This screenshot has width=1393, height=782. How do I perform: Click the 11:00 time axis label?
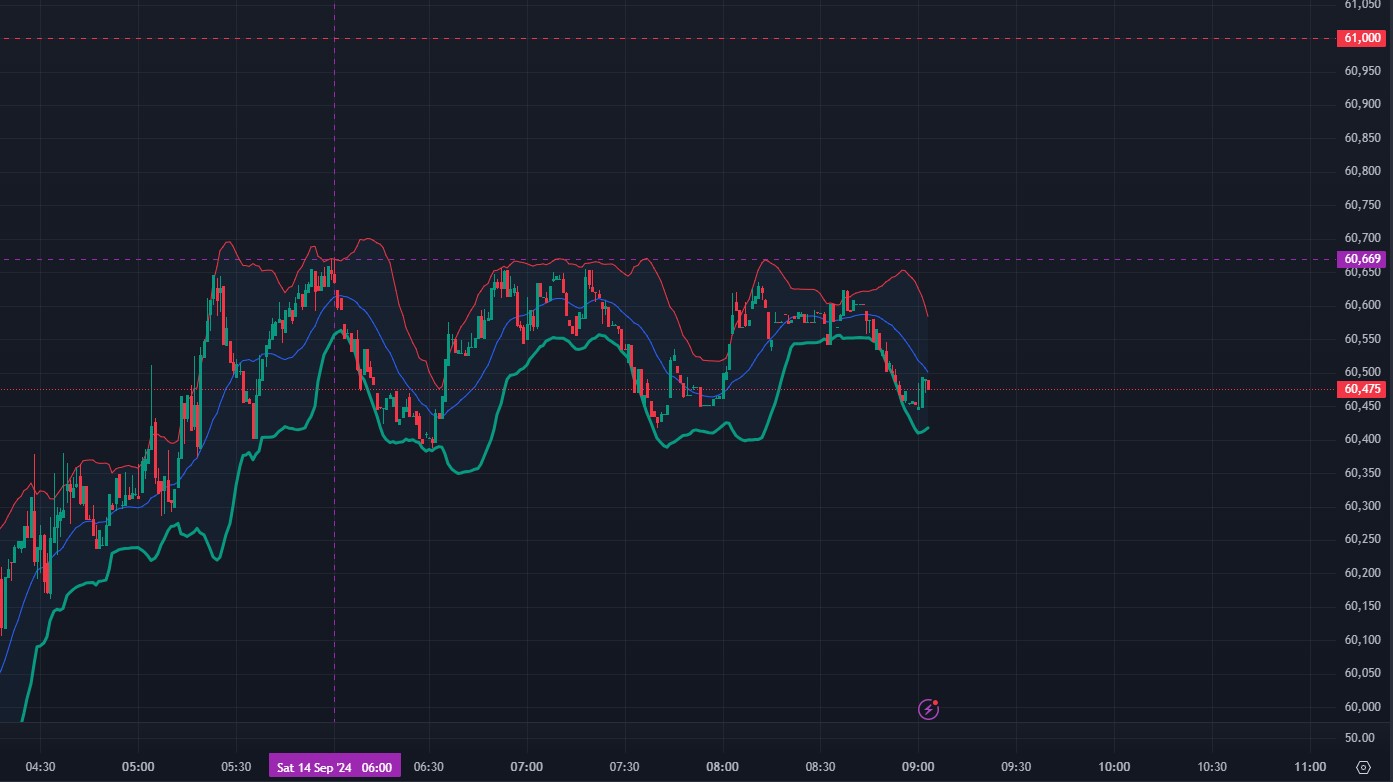click(x=1310, y=767)
